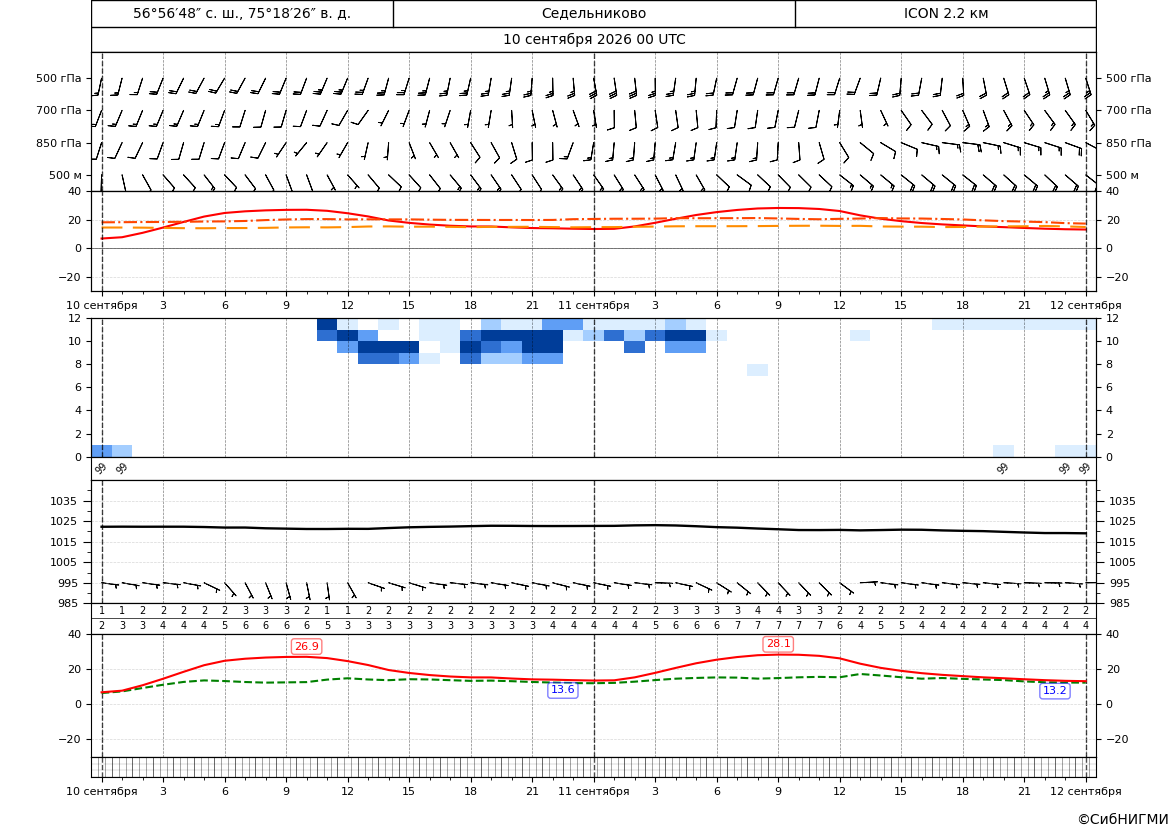
Task: Click the blue 13.2 minimum temperature label
Action: pyautogui.click(x=1054, y=691)
